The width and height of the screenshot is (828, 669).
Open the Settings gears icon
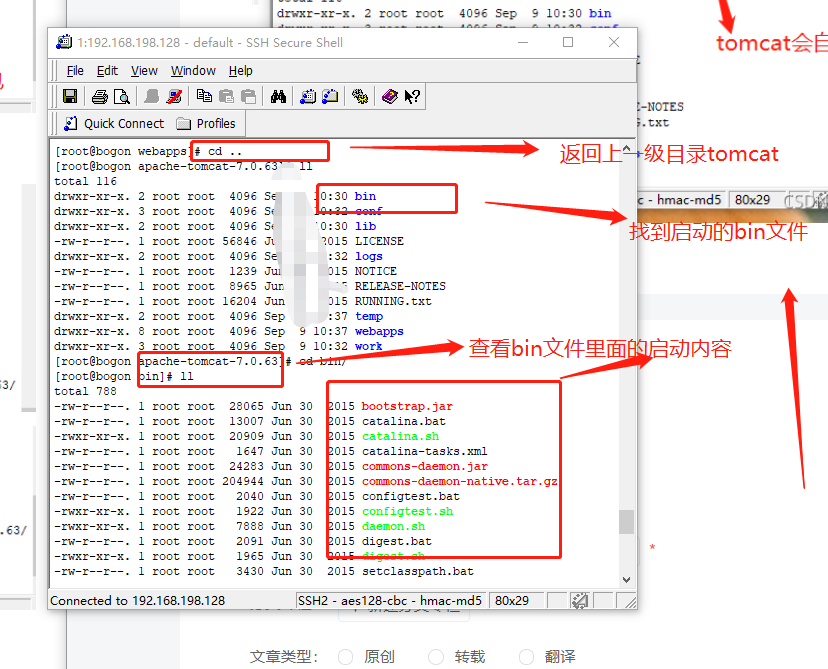[x=360, y=97]
